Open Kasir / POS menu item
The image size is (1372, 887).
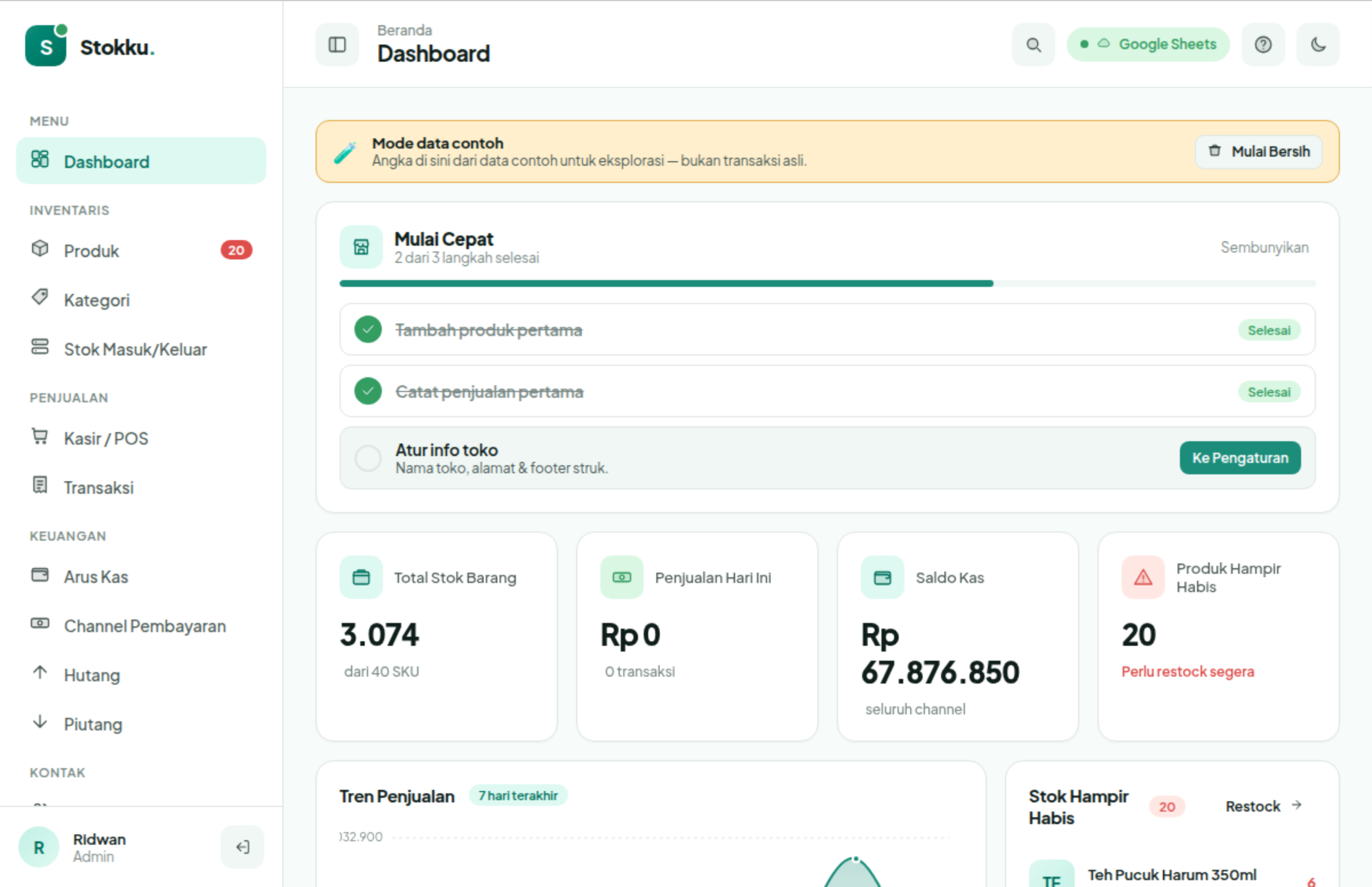[141, 438]
